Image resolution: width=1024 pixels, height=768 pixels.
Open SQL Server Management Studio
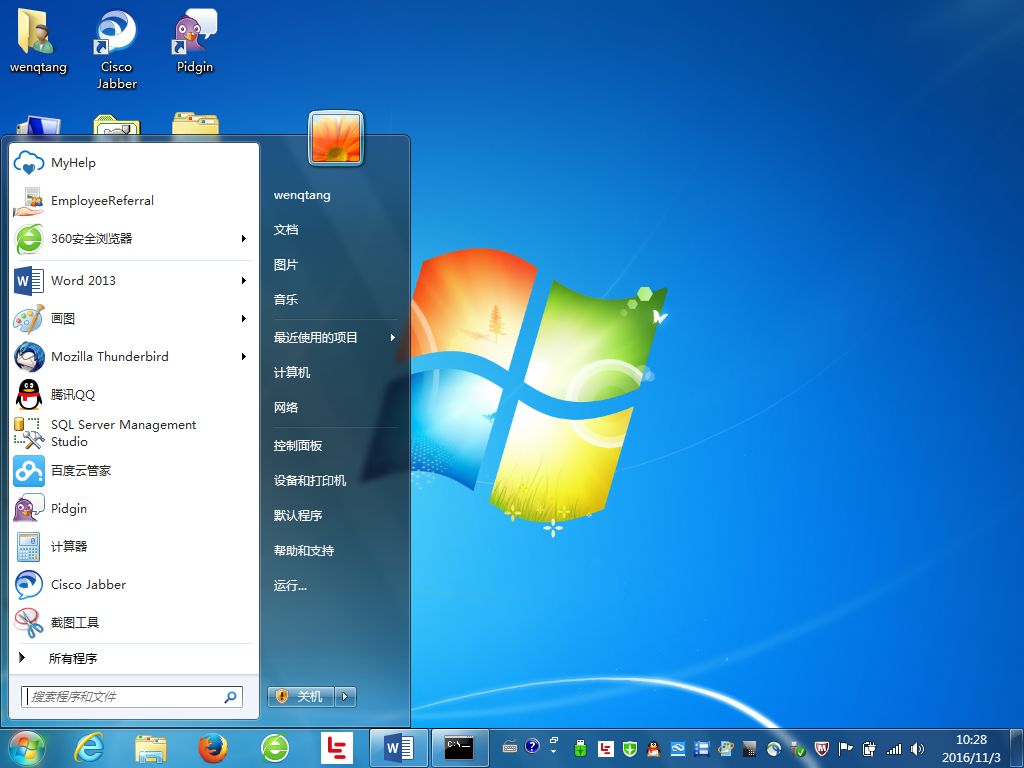point(133,432)
